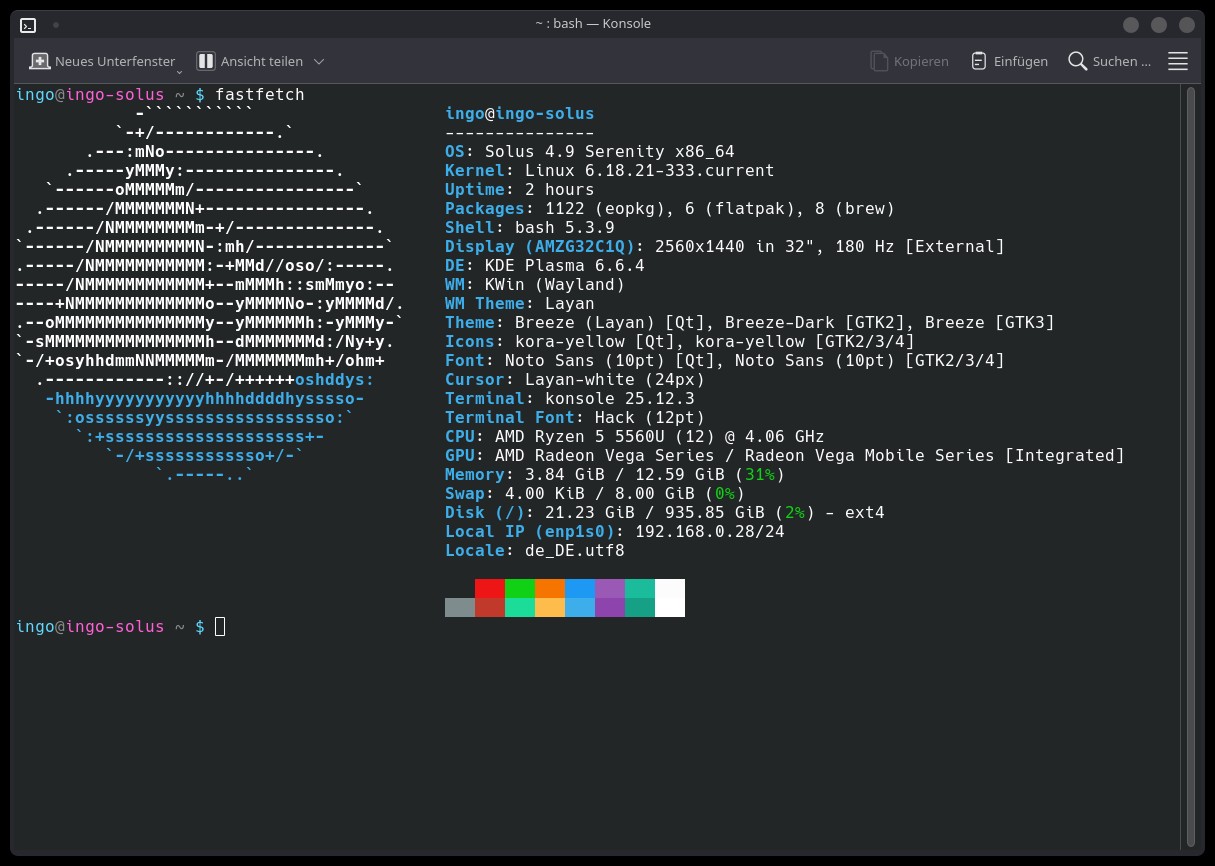Click the 'Disk (/): 21.23 GiB' line

[665, 512]
